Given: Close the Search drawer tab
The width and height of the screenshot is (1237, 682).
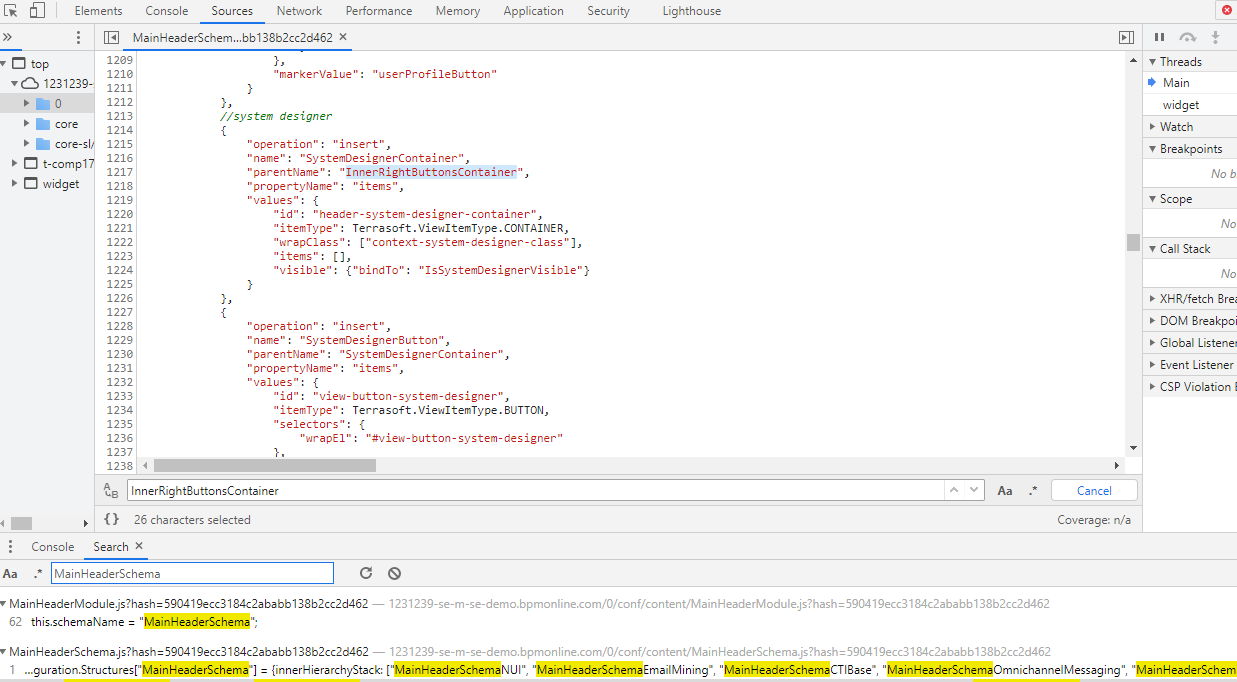Looking at the screenshot, I should 139,546.
